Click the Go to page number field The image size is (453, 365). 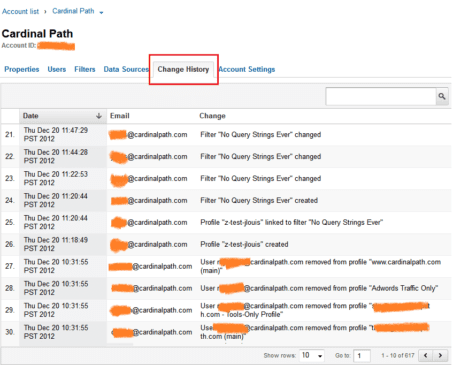362,356
